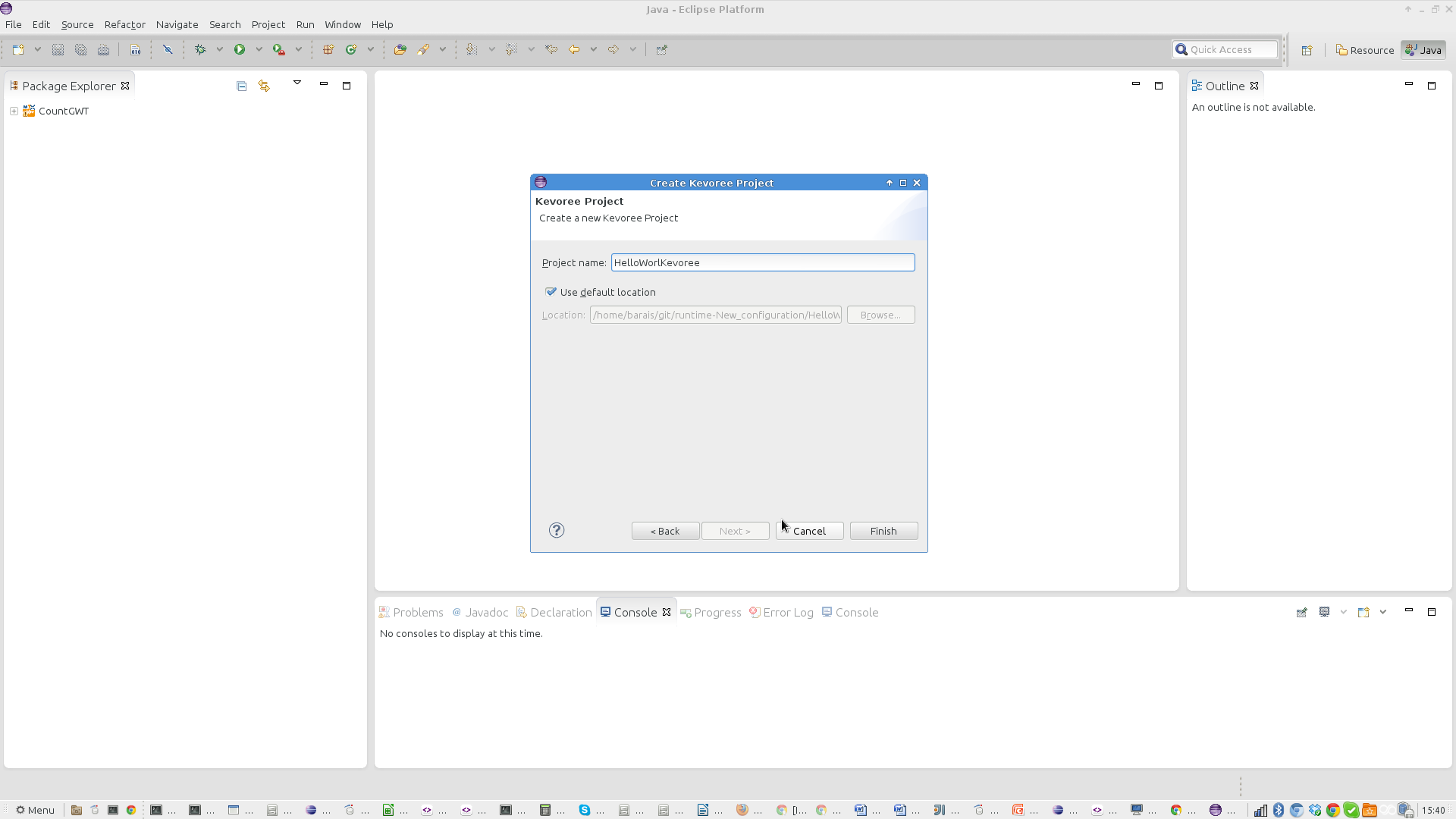Click the Print toolbar icon
The height and width of the screenshot is (819, 1456).
(103, 49)
